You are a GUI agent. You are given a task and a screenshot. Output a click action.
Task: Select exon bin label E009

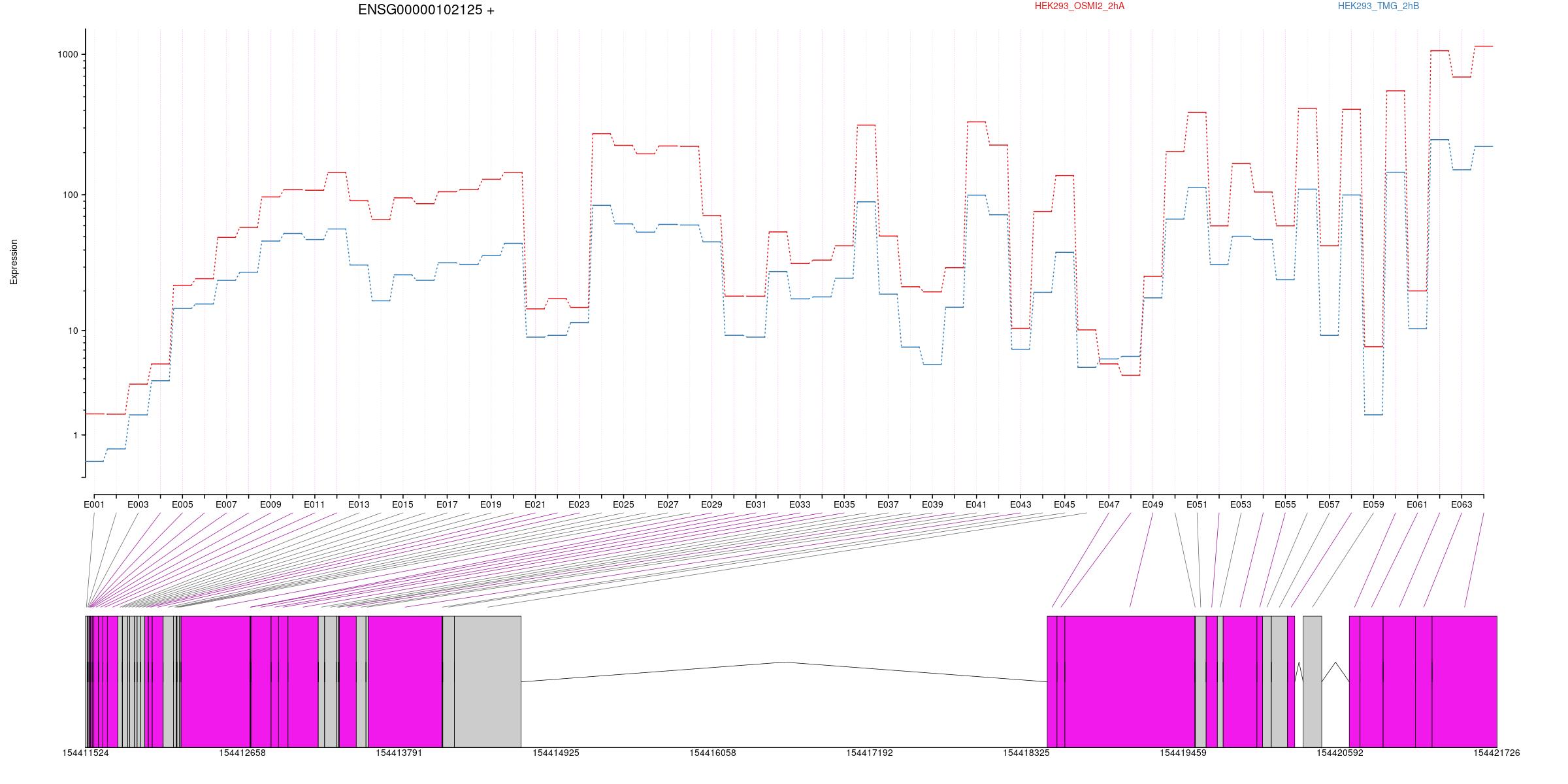pyautogui.click(x=270, y=504)
